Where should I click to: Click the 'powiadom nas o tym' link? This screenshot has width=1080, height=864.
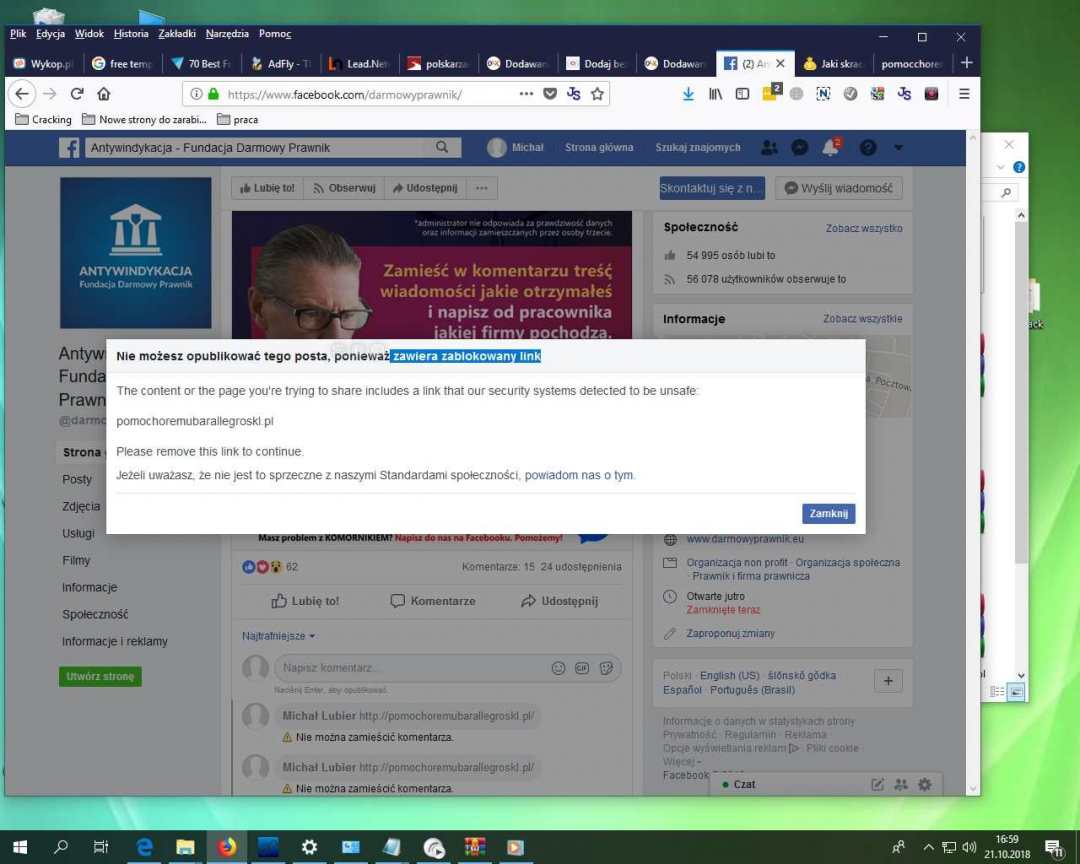click(x=579, y=475)
